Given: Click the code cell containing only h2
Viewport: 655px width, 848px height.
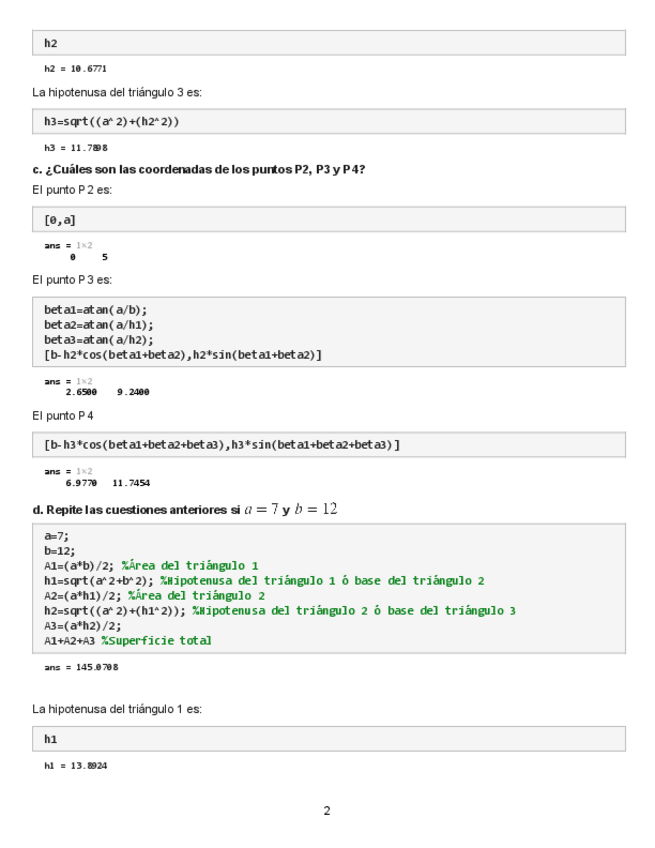Looking at the screenshot, I should coord(328,43).
